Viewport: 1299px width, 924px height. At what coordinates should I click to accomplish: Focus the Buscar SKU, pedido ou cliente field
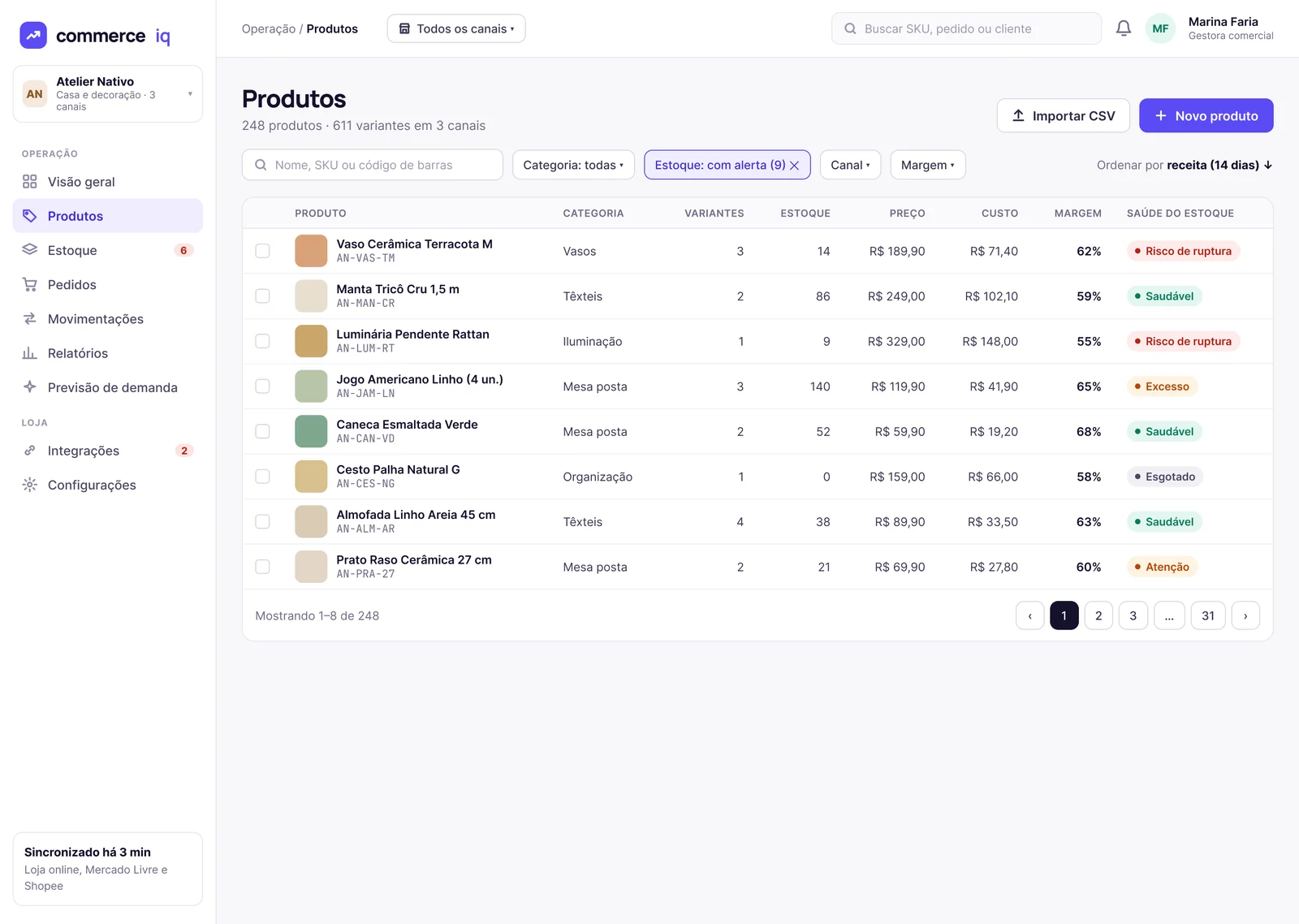966,28
